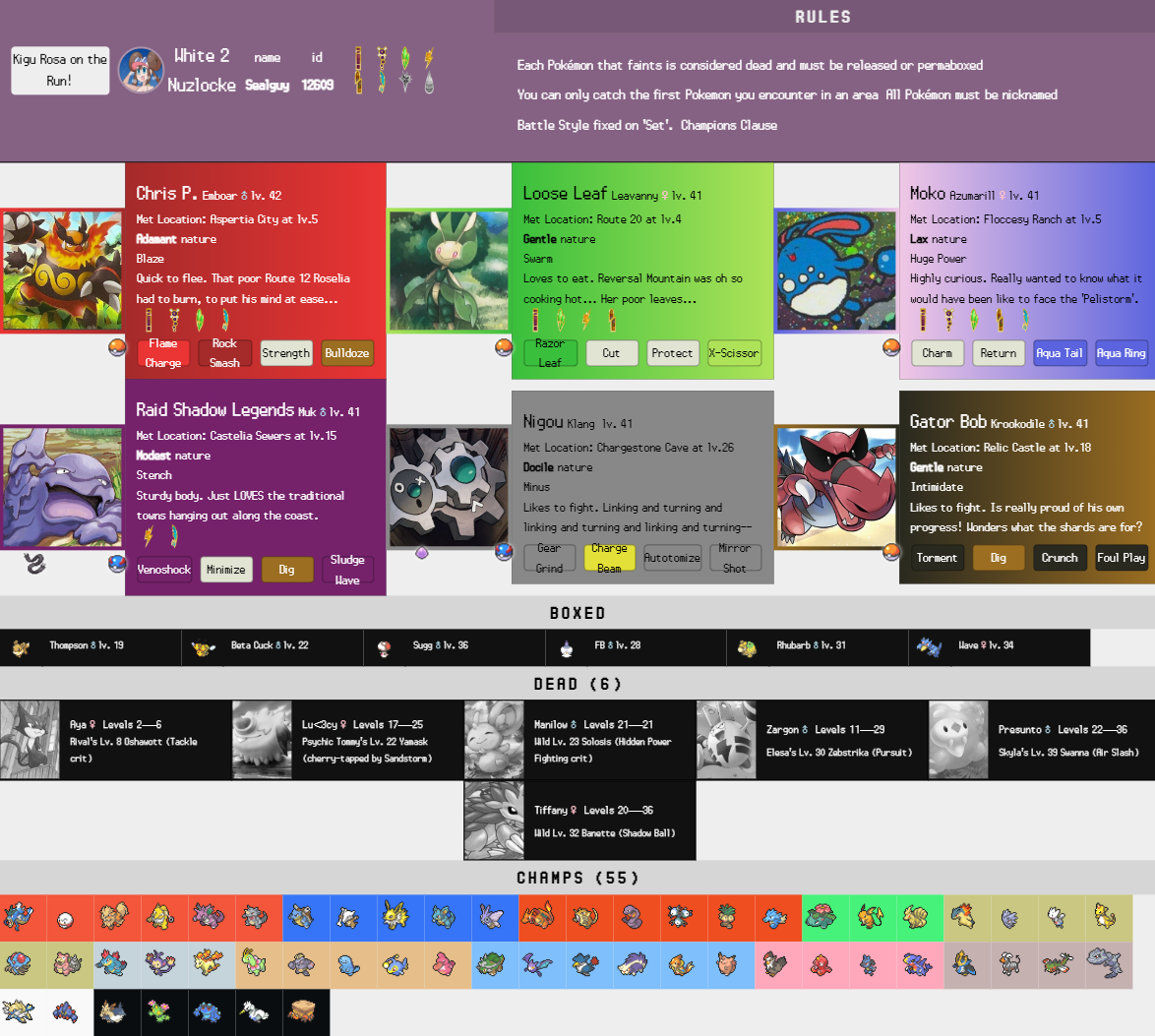The image size is (1155, 1036).
Task: Select boxed Pokémon Rhubarb lv. 31
Action: pyautogui.click(x=818, y=647)
